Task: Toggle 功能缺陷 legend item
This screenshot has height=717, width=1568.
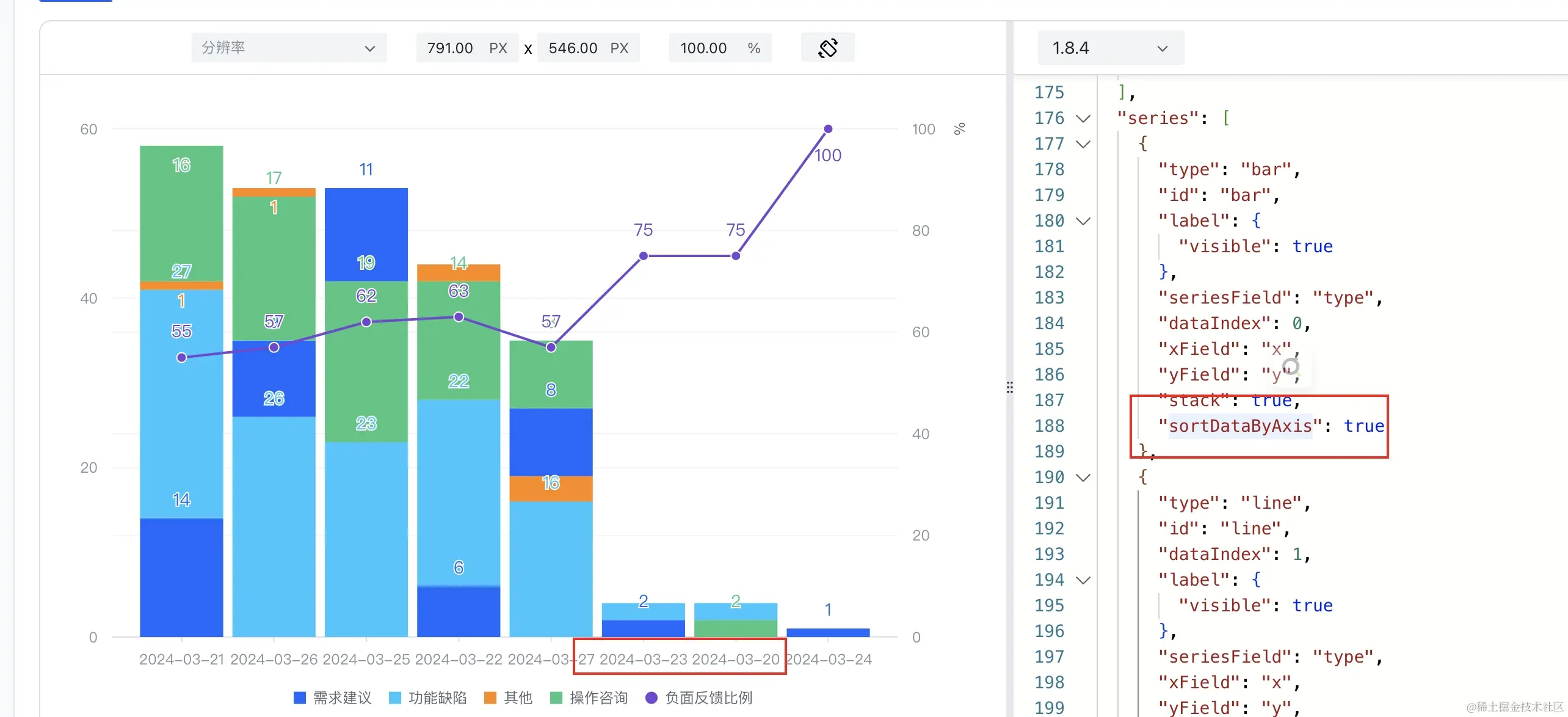Action: pos(437,697)
